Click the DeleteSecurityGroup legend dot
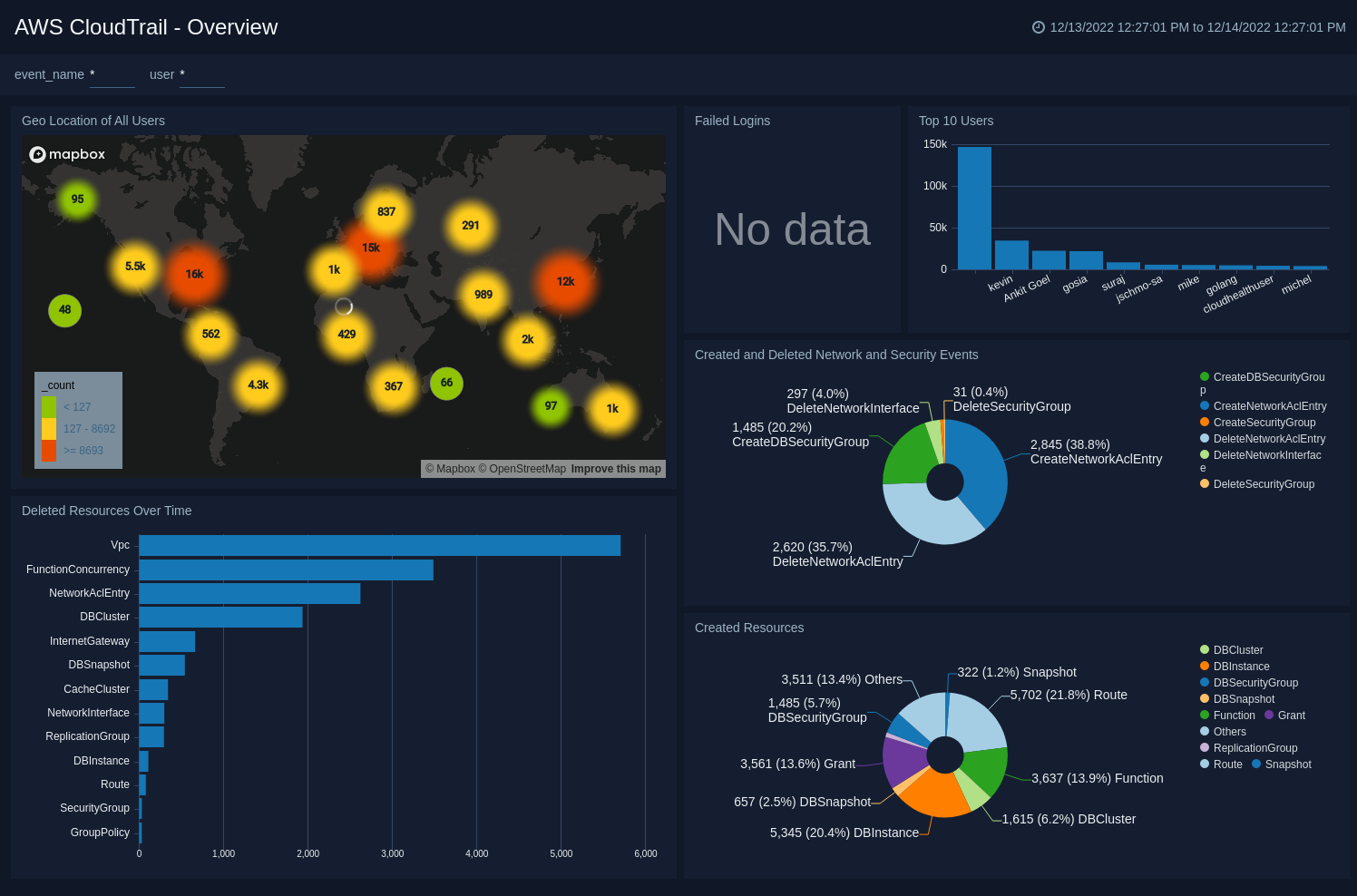 1205,484
